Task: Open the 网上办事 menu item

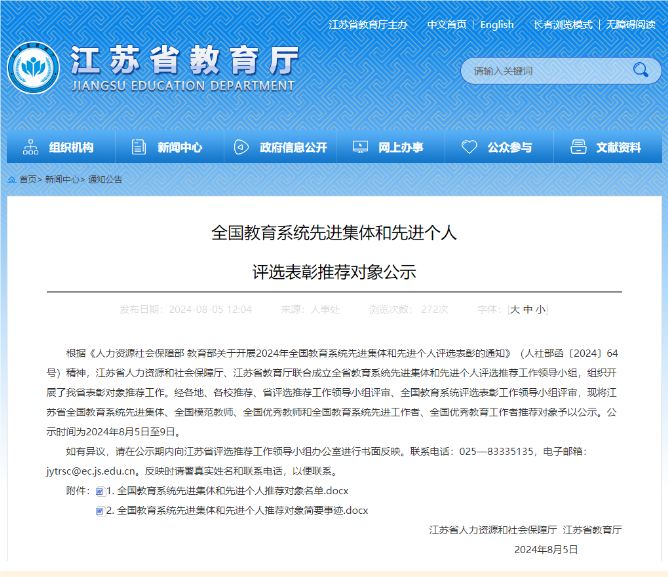Action: 400,147
